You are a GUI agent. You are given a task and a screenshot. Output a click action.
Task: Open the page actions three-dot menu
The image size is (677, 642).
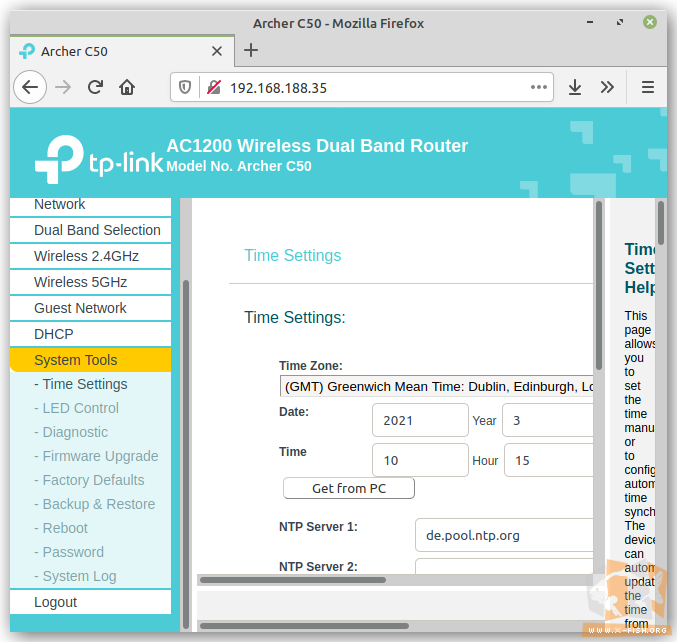[x=538, y=88]
